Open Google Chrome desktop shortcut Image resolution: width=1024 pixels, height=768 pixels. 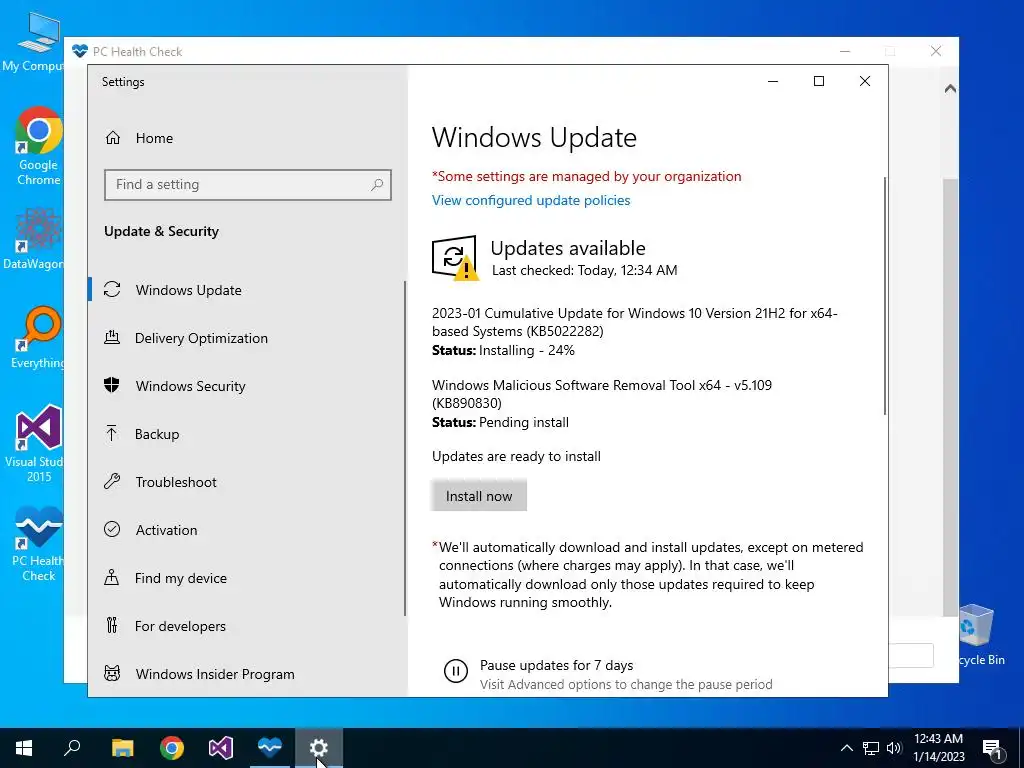(x=39, y=146)
